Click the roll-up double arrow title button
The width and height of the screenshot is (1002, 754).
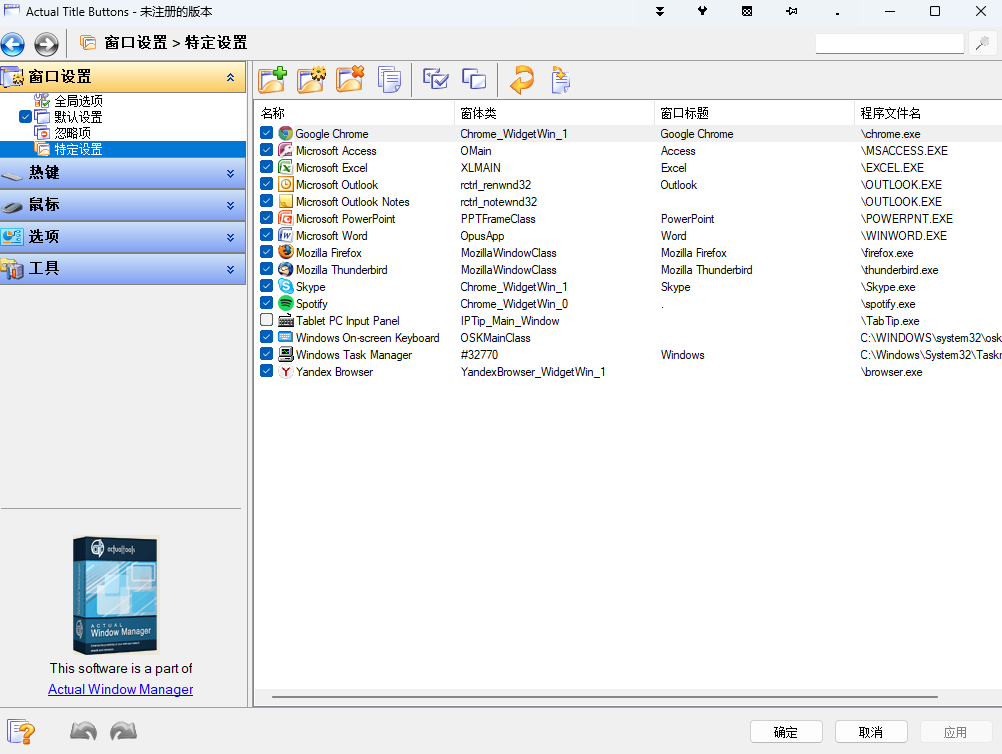(660, 12)
